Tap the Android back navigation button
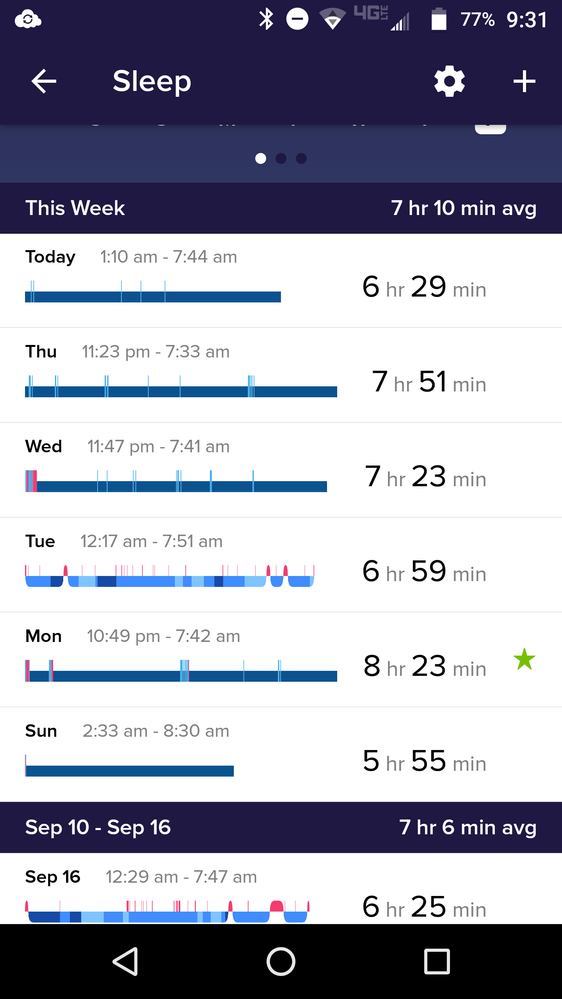The height and width of the screenshot is (999, 562). click(125, 961)
